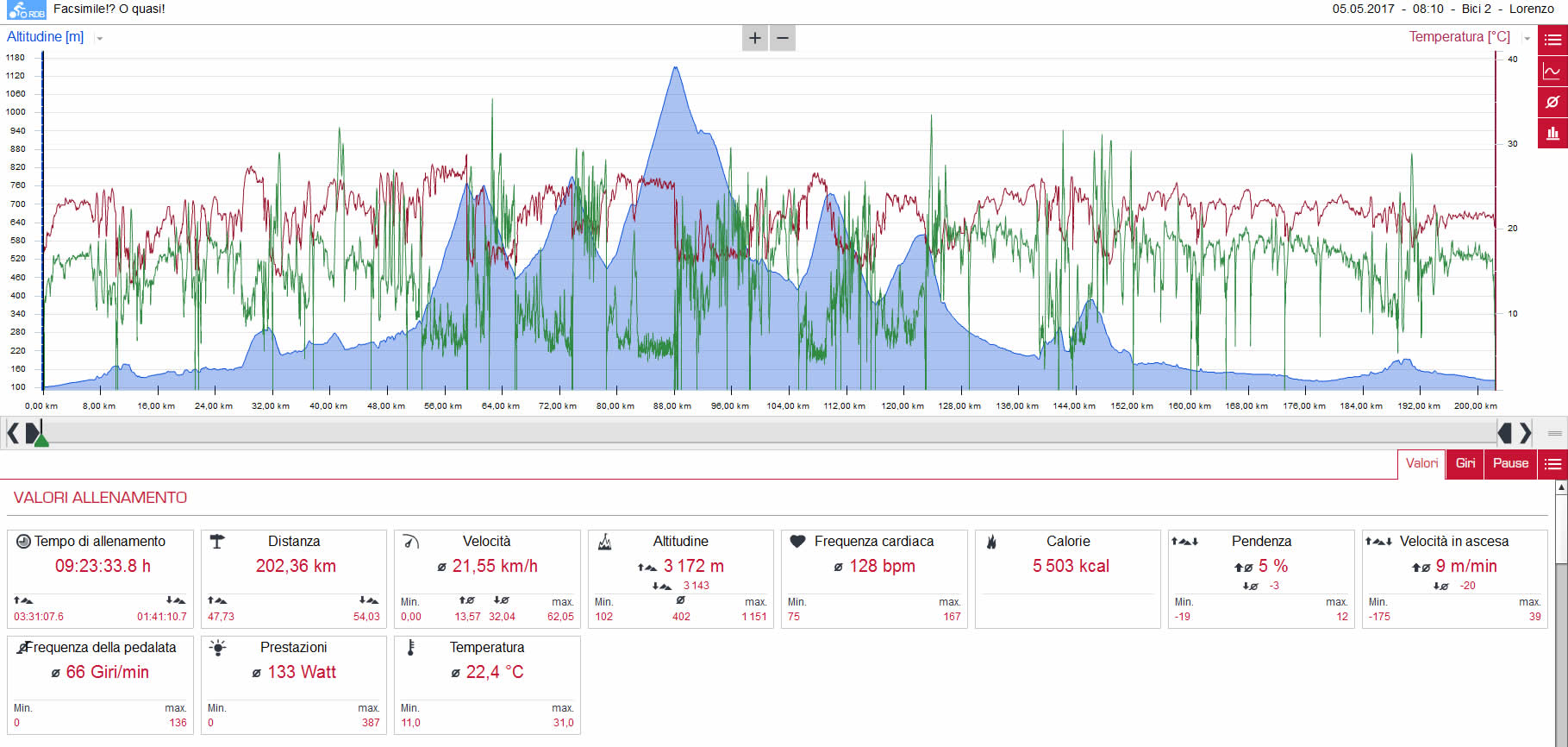Open the red list icon beside the Pause tab
1568x747 pixels.
point(1552,464)
